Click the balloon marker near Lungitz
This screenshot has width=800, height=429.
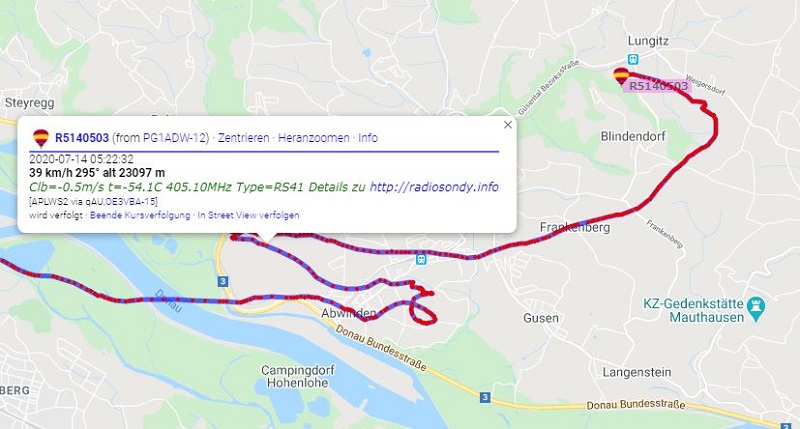coord(621,77)
